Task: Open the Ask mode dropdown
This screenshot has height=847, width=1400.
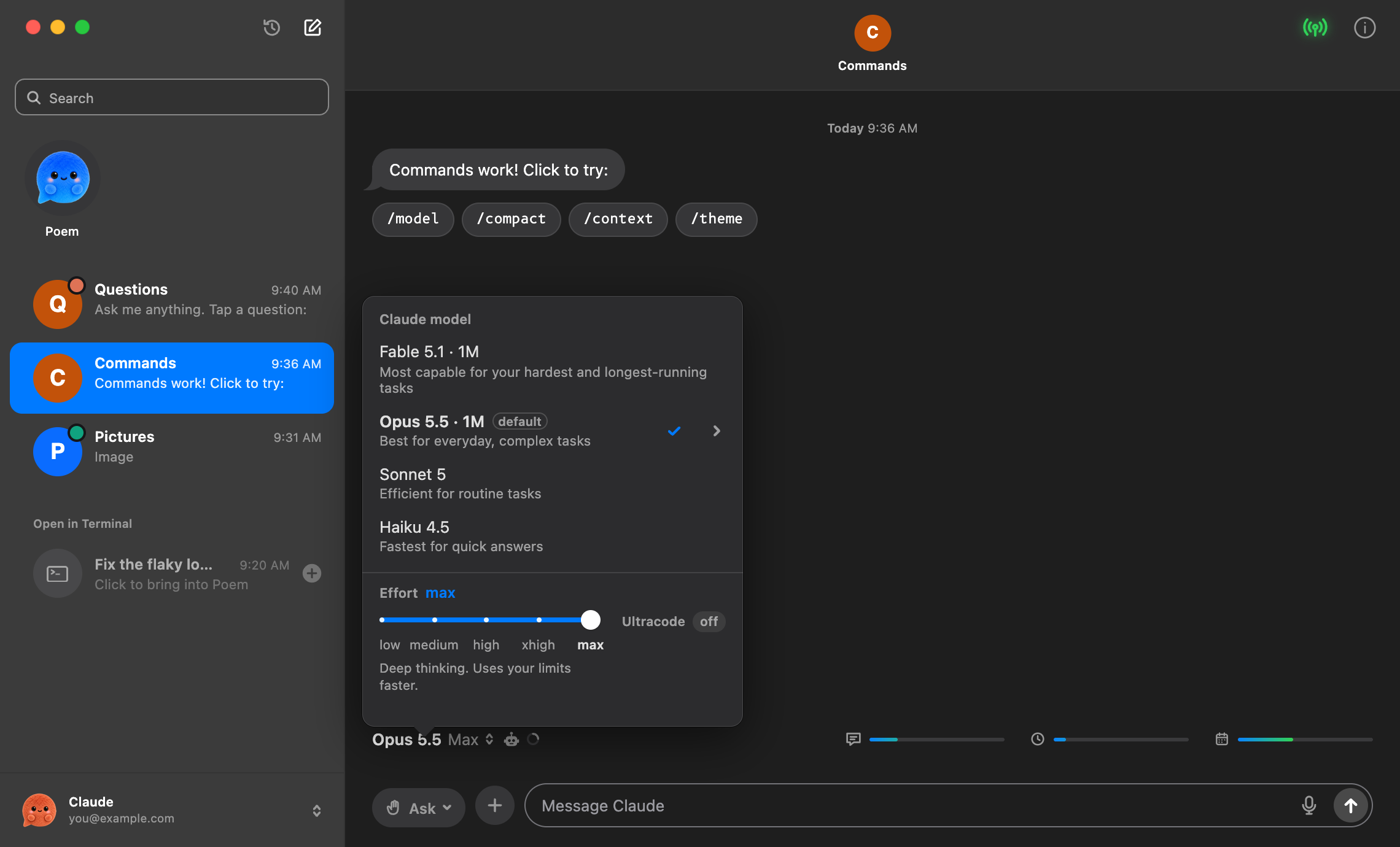Action: point(418,808)
